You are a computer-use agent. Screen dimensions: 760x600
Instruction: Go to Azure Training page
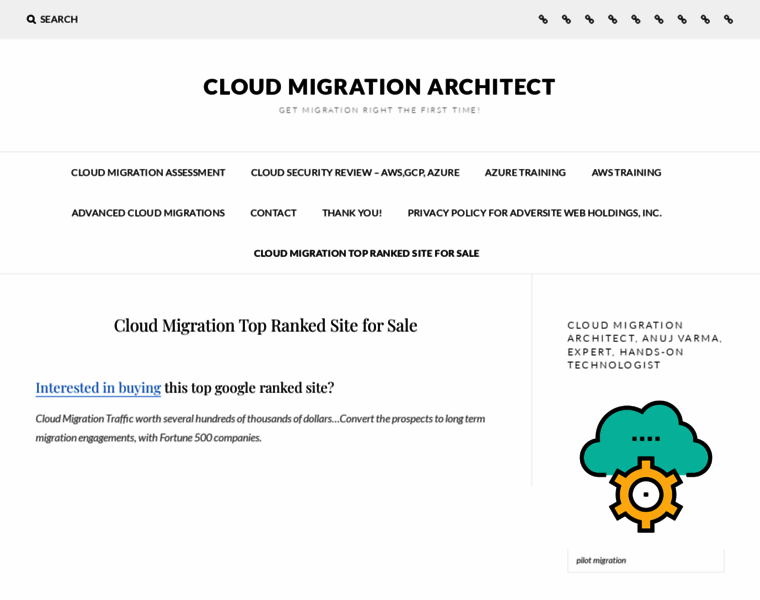[525, 173]
